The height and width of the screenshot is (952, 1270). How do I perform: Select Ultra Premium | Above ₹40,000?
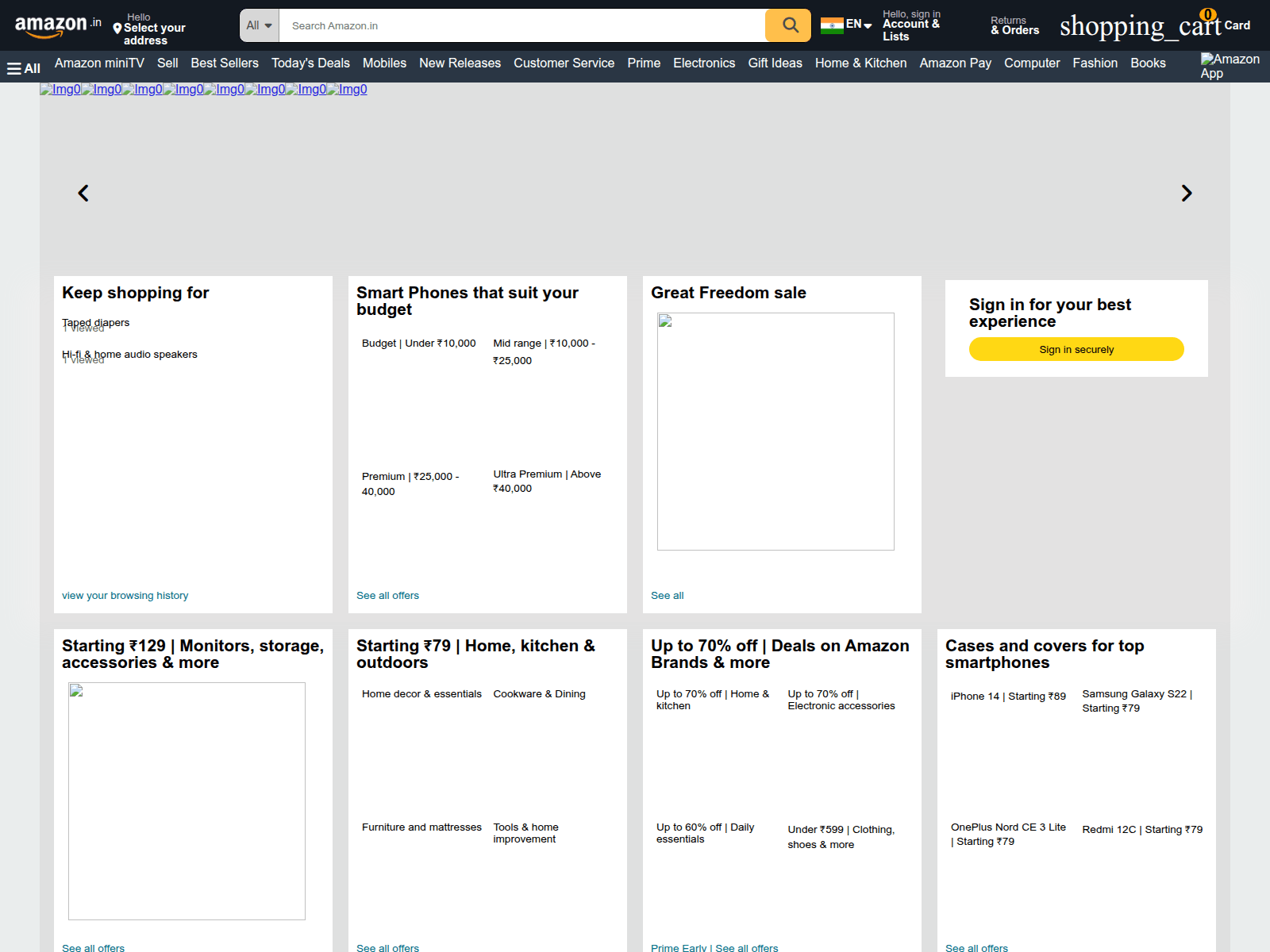click(x=547, y=482)
